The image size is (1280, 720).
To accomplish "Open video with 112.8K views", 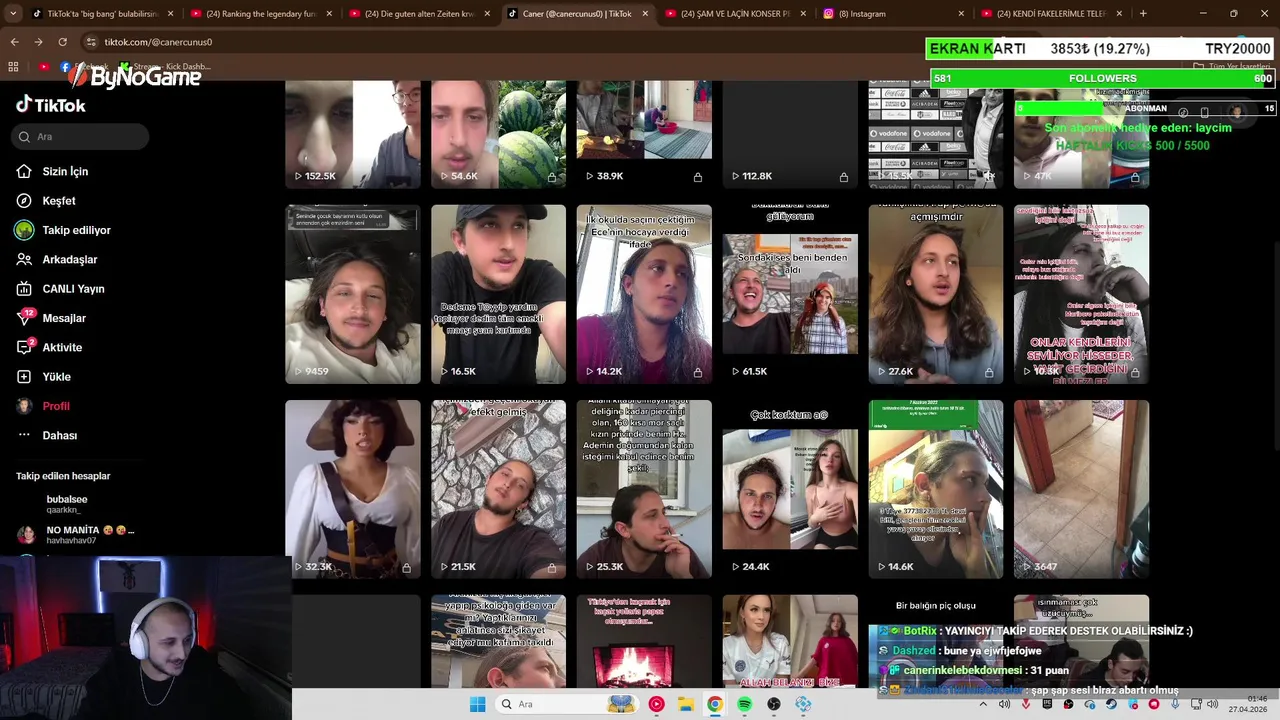I will point(790,134).
